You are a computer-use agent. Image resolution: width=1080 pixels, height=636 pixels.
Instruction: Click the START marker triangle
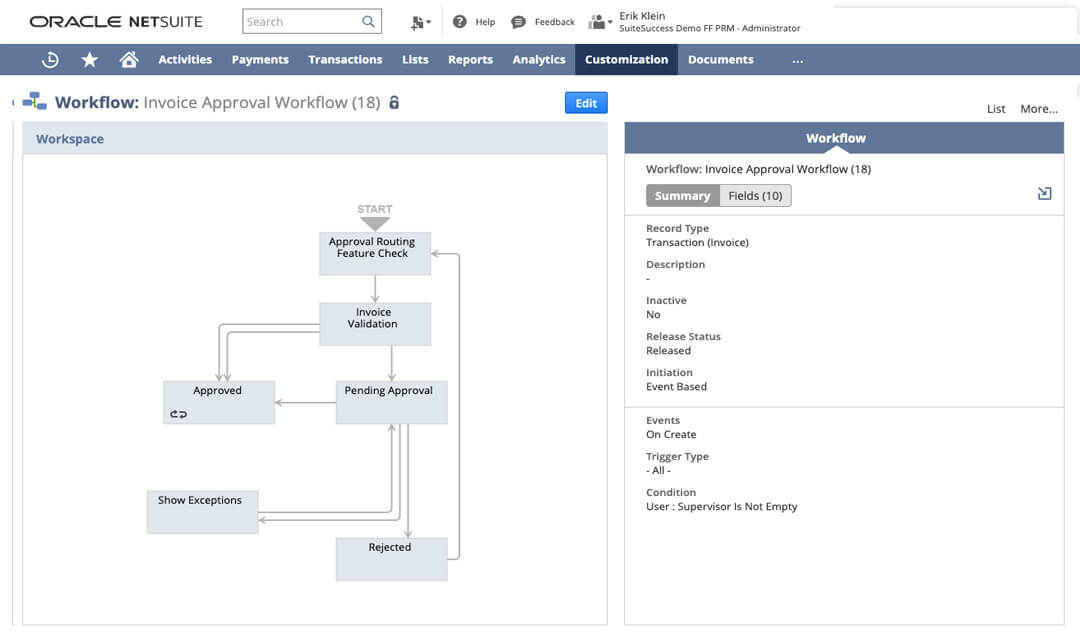pyautogui.click(x=375, y=224)
